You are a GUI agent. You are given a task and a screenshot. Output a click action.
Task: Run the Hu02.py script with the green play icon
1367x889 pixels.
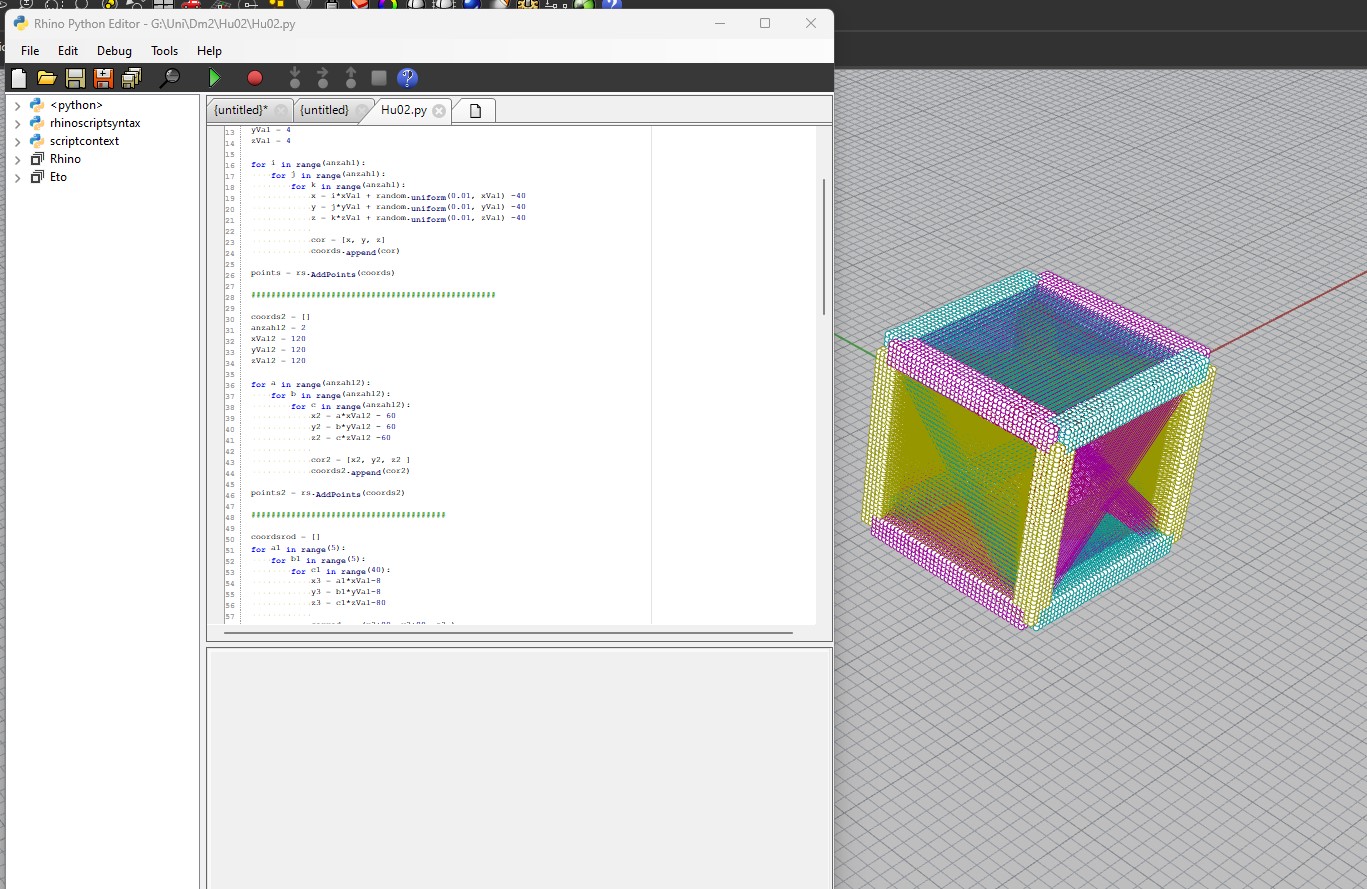coord(213,77)
